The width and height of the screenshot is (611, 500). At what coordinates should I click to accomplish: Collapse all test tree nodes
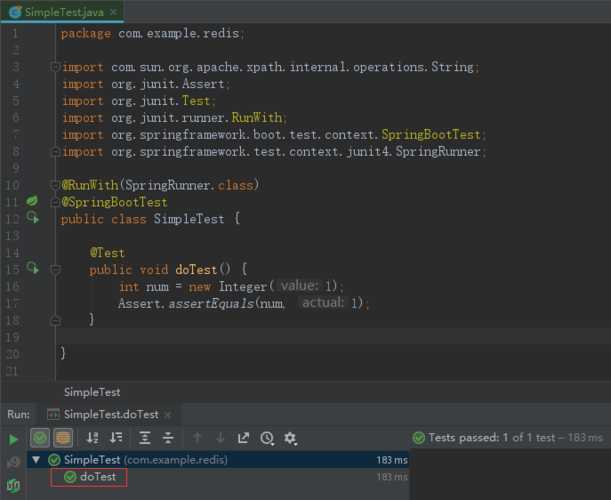(168, 438)
